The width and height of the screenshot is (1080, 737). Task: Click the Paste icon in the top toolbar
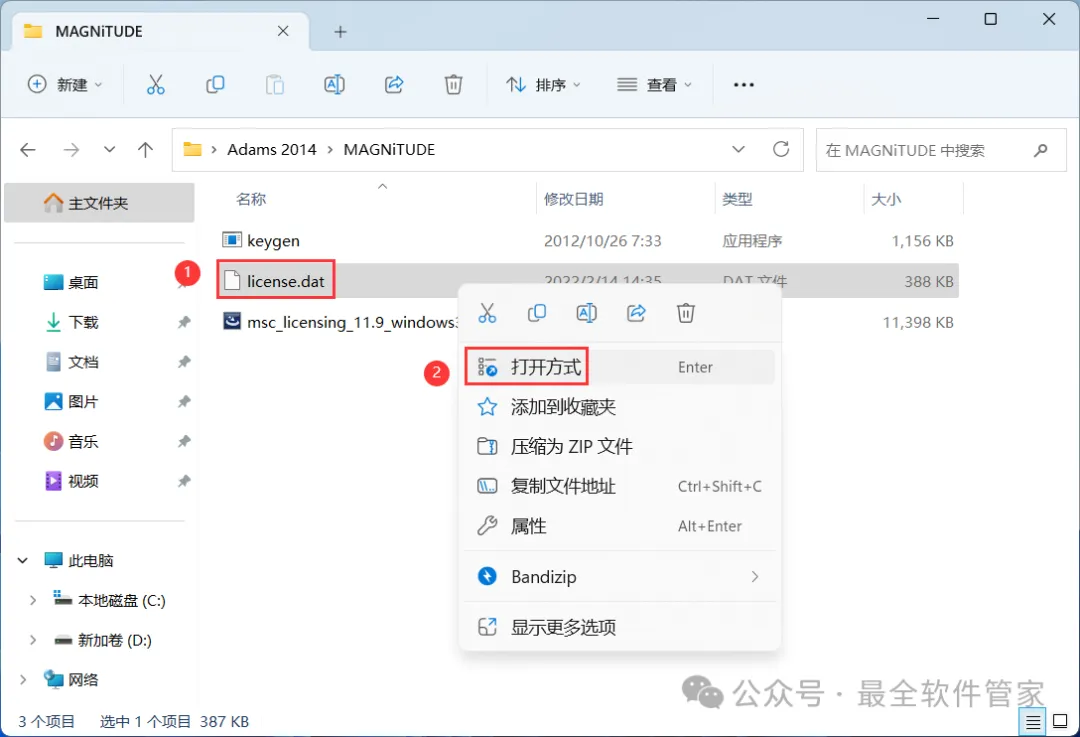[275, 85]
